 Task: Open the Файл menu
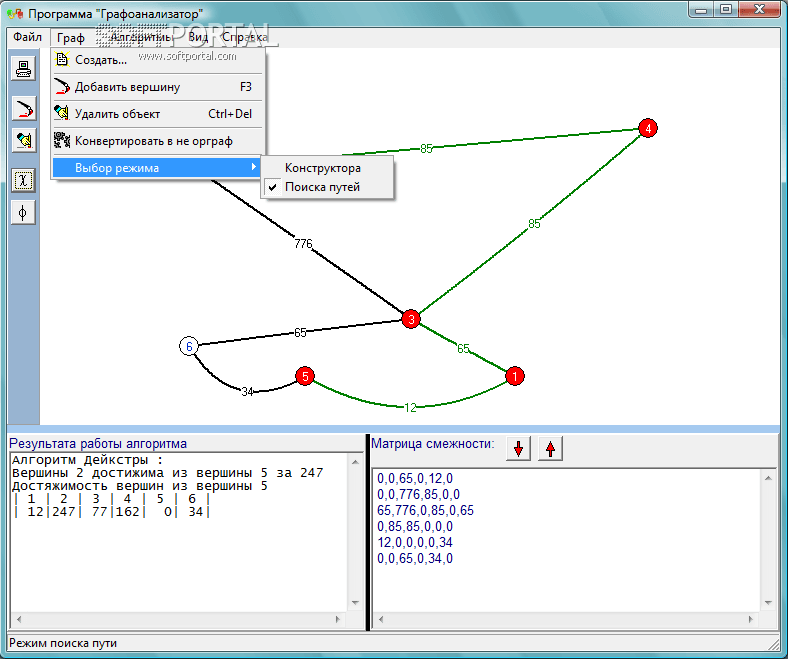28,37
